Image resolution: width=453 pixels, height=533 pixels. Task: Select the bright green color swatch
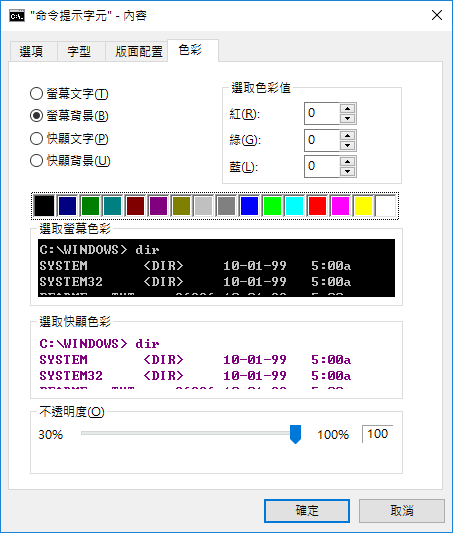pyautogui.click(x=272, y=206)
